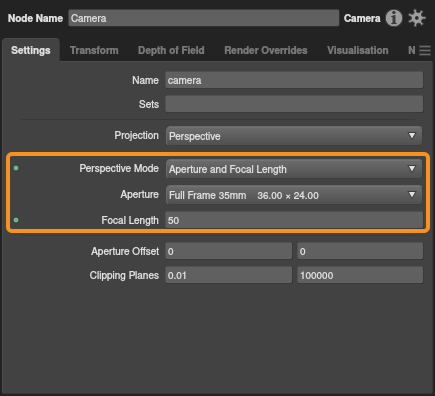Image resolution: width=435 pixels, height=396 pixels.
Task: Open the node info icon
Action: click(394, 18)
